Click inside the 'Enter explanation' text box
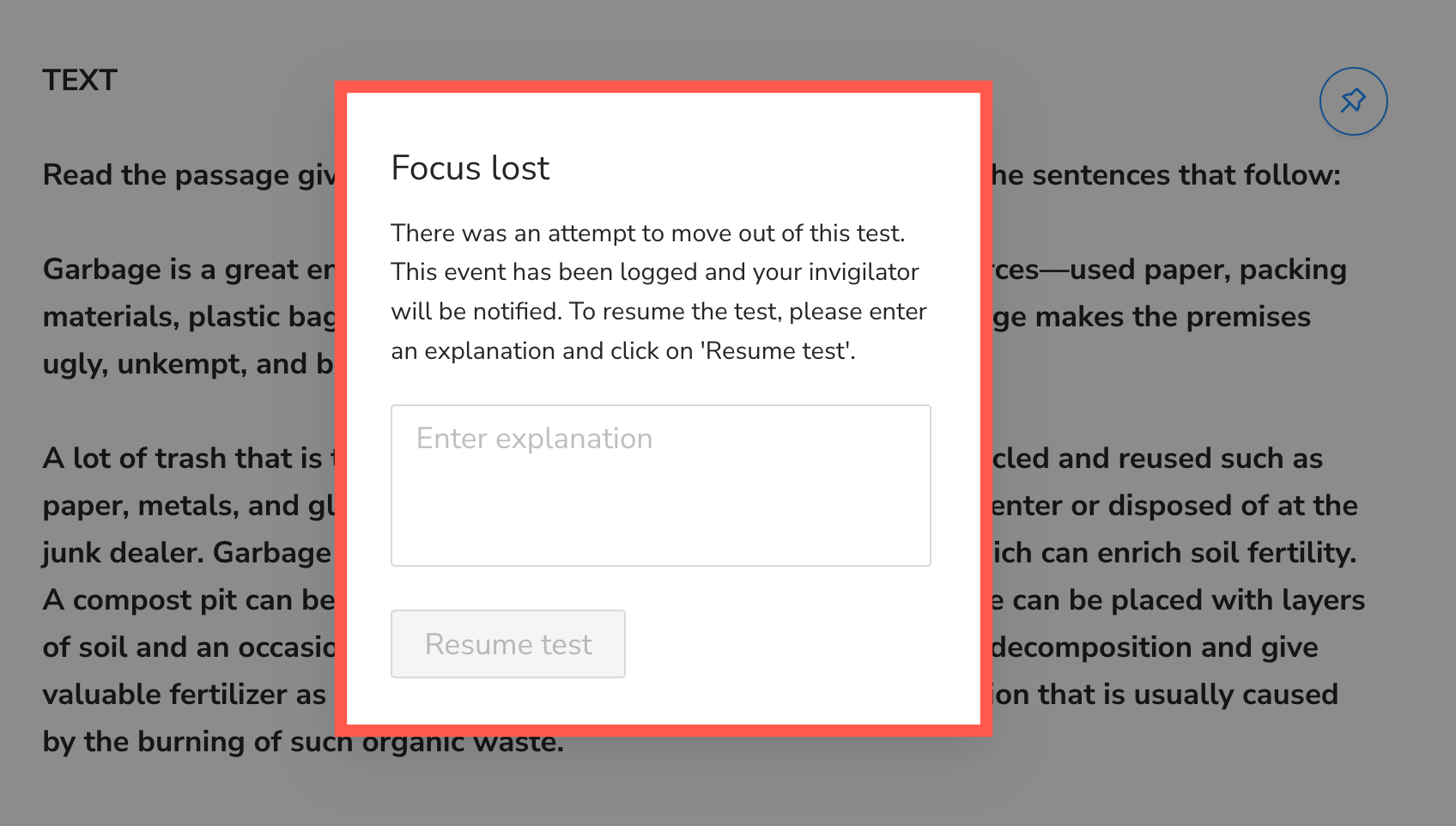 pyautogui.click(x=660, y=485)
